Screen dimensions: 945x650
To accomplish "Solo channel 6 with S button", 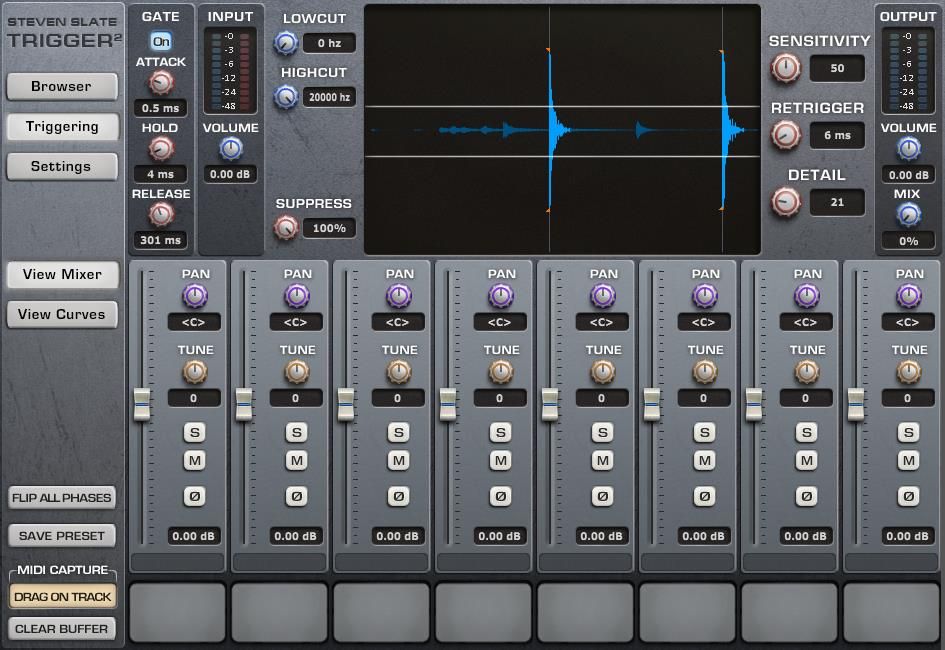I will (705, 432).
